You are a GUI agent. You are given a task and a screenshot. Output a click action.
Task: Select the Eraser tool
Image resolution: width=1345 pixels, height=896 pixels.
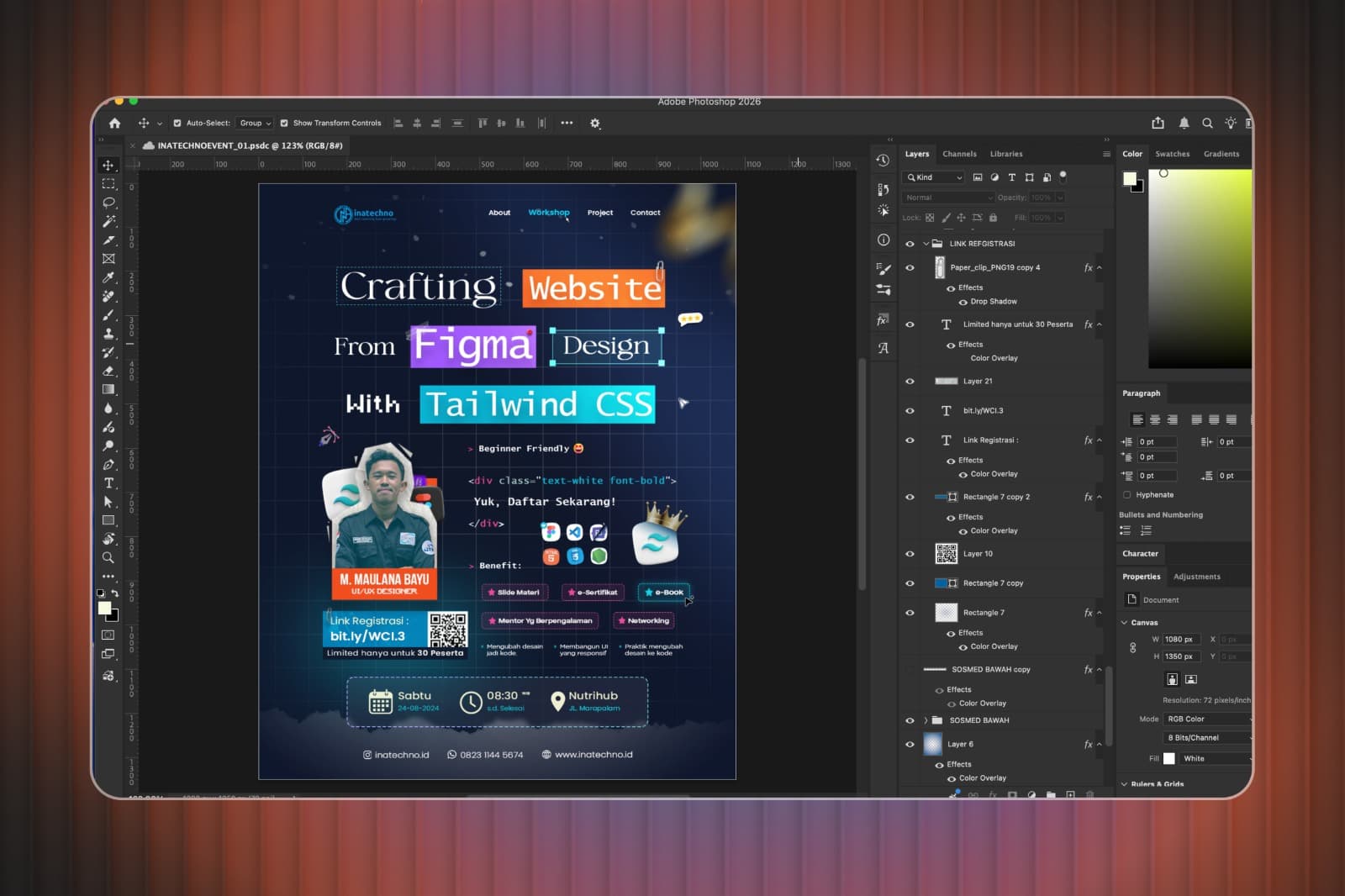(108, 371)
